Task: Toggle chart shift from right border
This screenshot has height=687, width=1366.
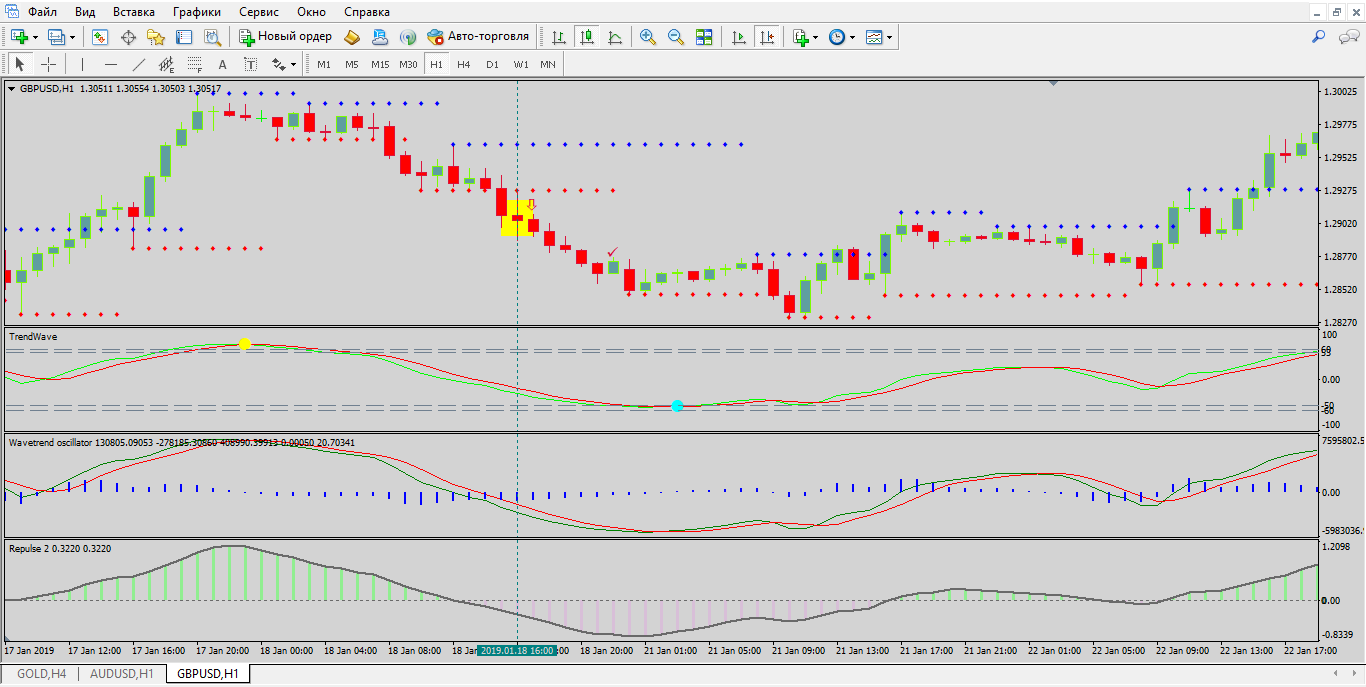Action: click(x=767, y=37)
